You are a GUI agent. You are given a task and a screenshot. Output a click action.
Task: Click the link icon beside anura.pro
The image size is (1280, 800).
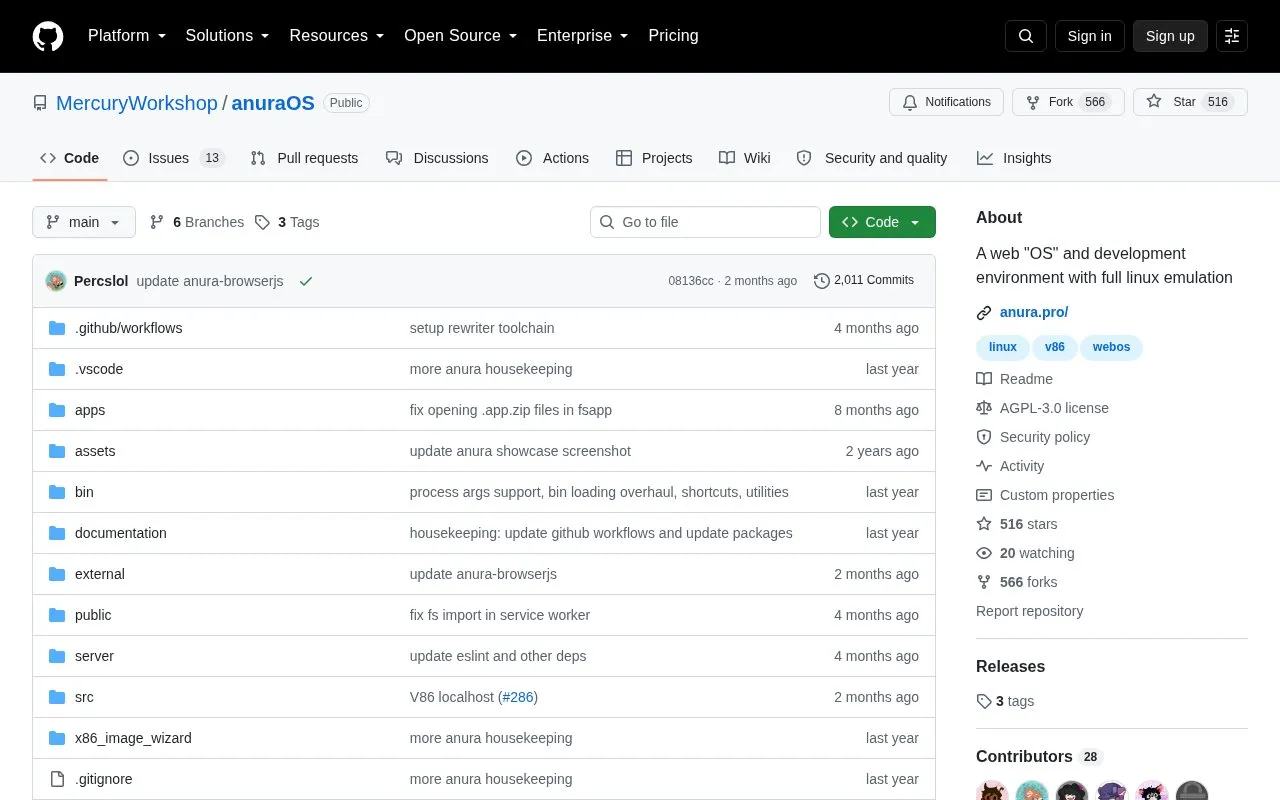984,313
